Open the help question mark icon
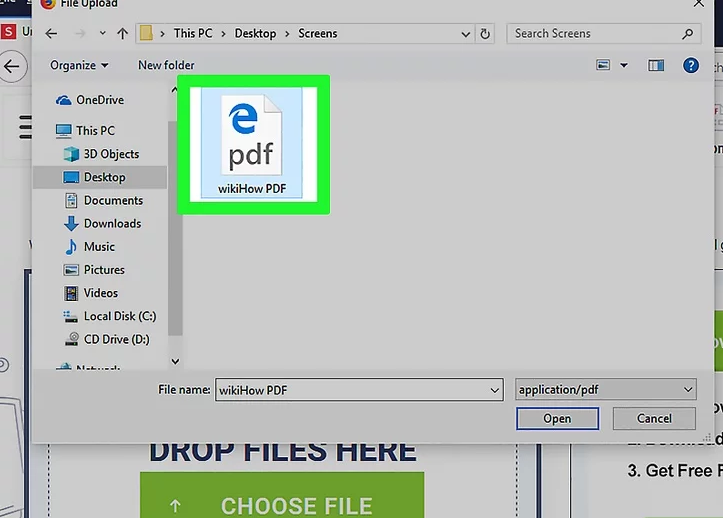723x518 pixels. point(690,65)
